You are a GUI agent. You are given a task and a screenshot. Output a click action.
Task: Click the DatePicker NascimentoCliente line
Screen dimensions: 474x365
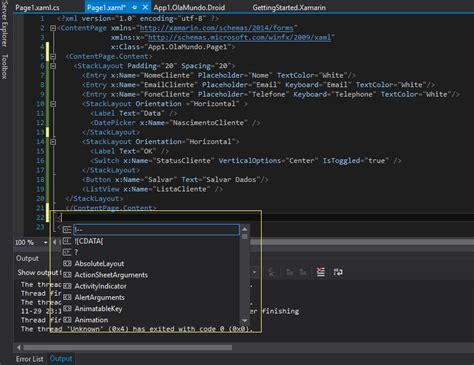point(175,123)
